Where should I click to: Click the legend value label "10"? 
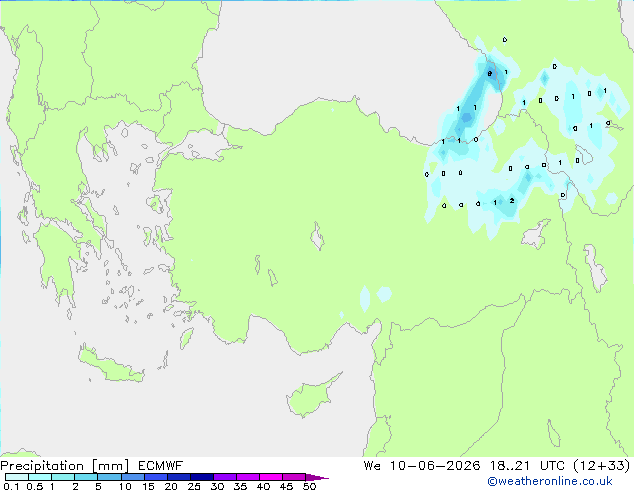[x=125, y=486]
